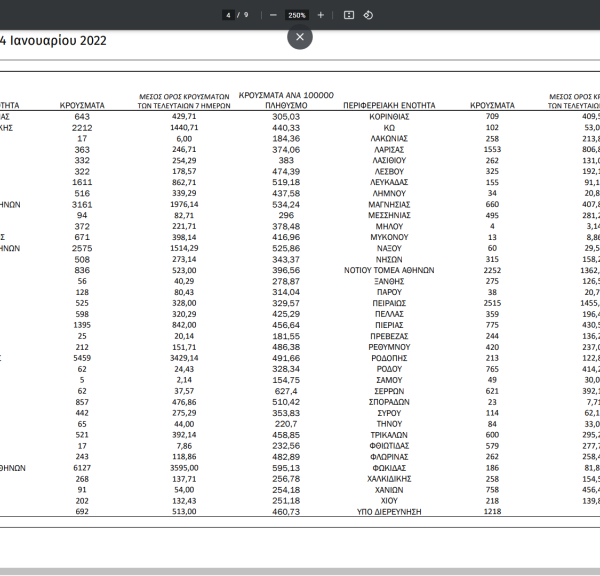Screen dimensions: 600x576
Task: Select the 'ΤΡΙΚΑΛΩΝ' region name
Action: (389, 435)
